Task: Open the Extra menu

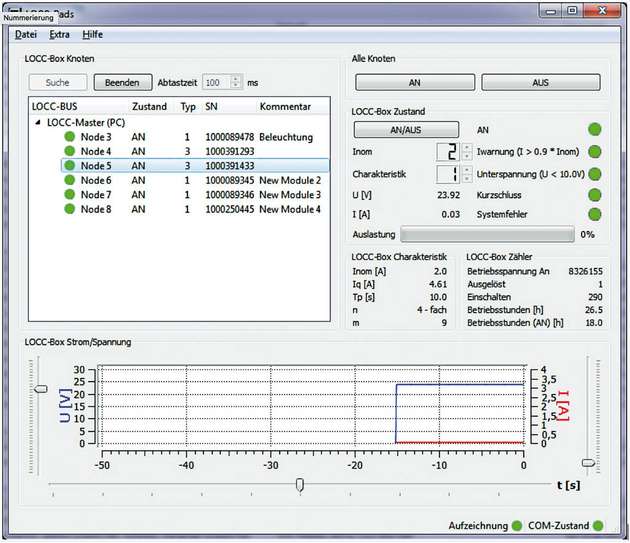Action: tap(59, 35)
